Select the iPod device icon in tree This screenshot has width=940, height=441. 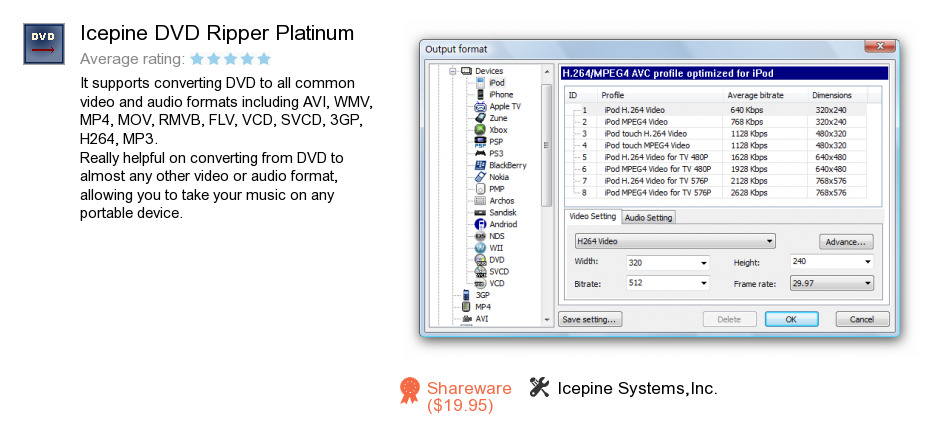(x=481, y=83)
